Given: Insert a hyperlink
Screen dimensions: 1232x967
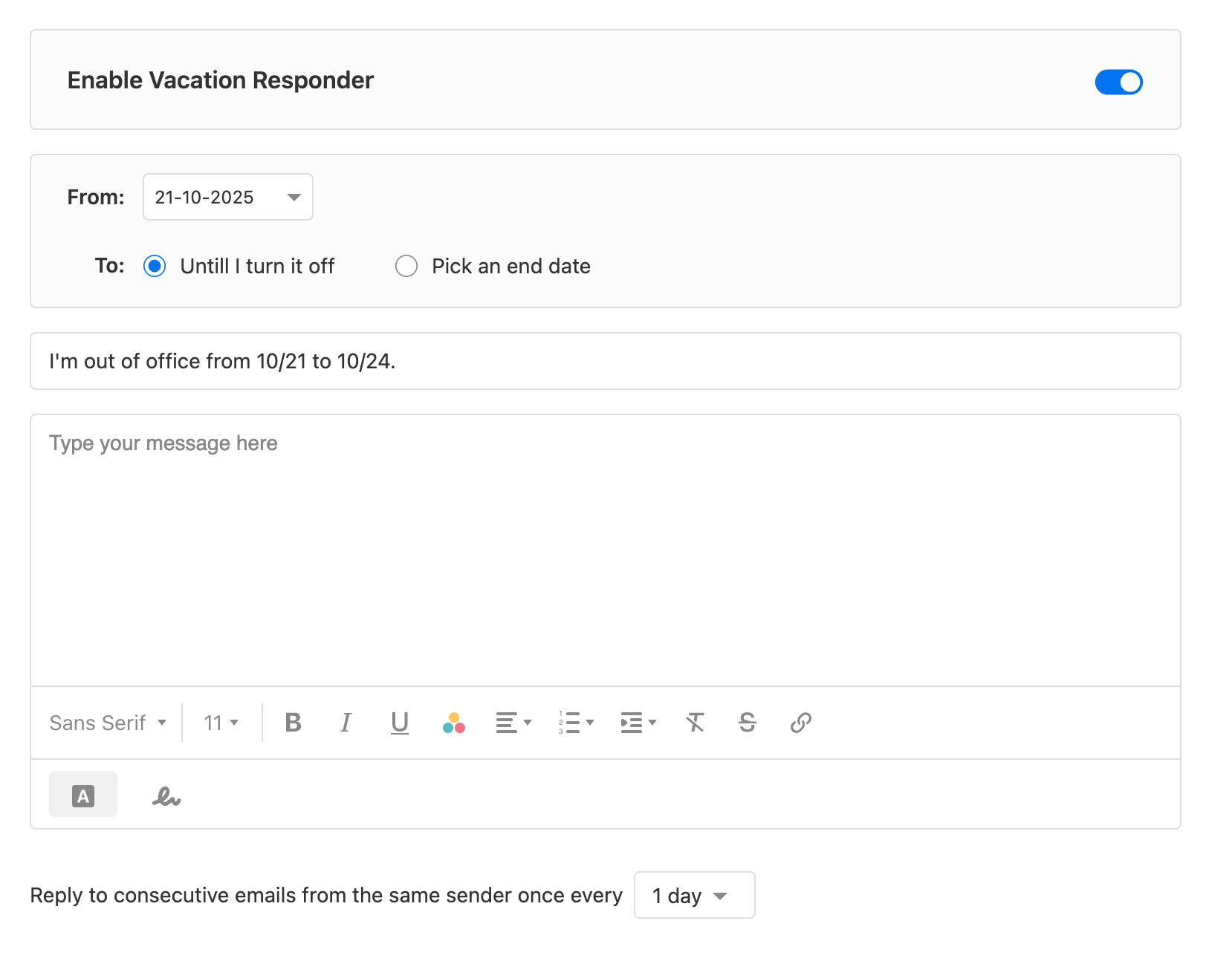Looking at the screenshot, I should tap(800, 722).
